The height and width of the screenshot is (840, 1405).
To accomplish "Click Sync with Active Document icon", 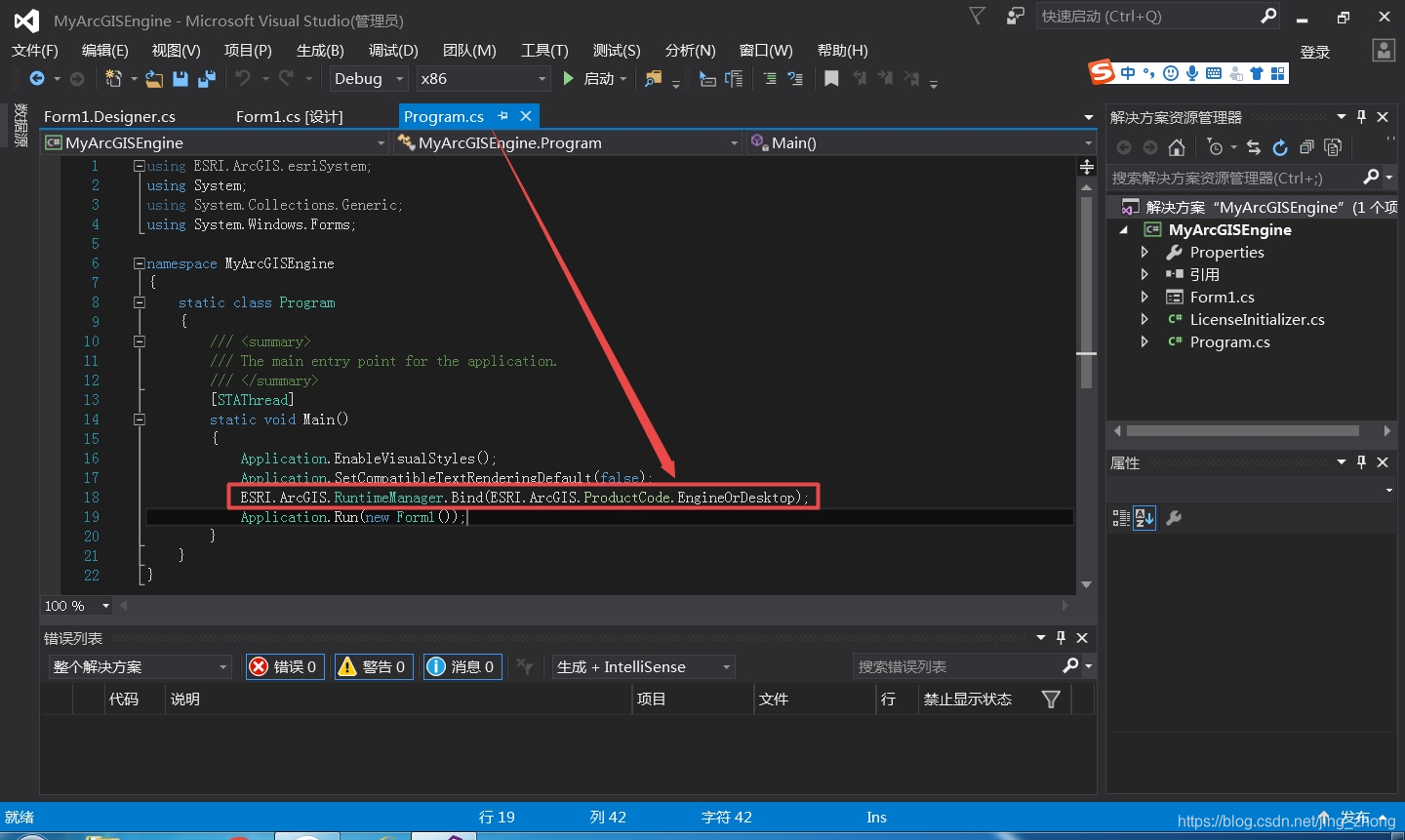I will (x=1254, y=147).
